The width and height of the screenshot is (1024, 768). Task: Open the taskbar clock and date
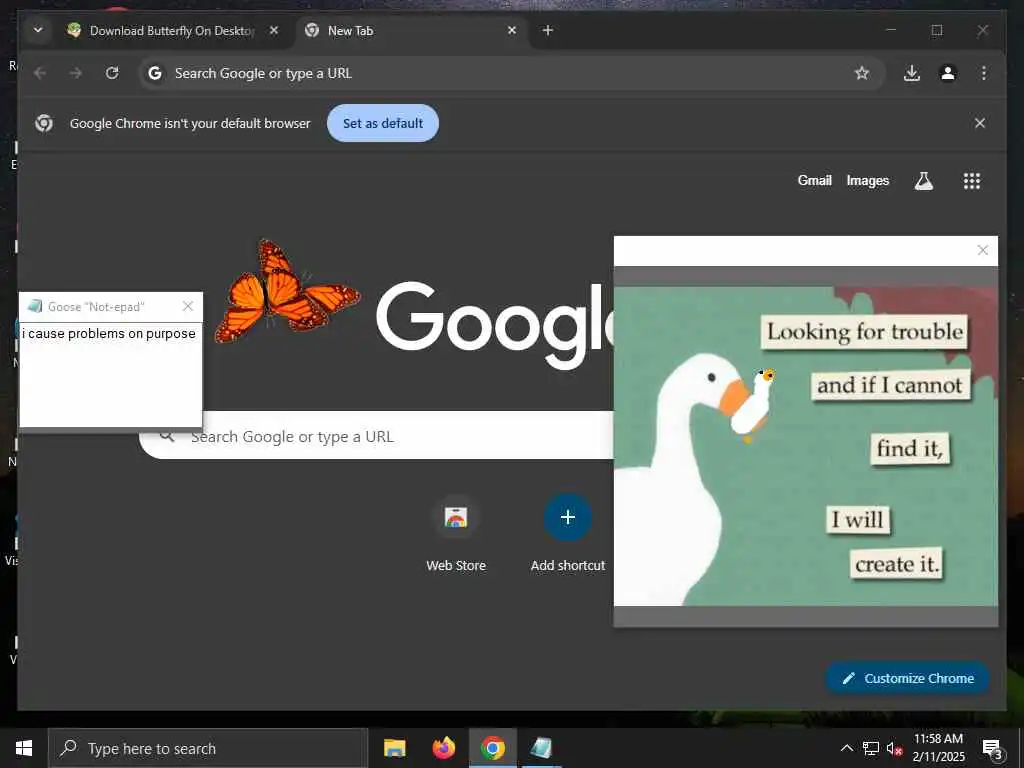[938, 748]
